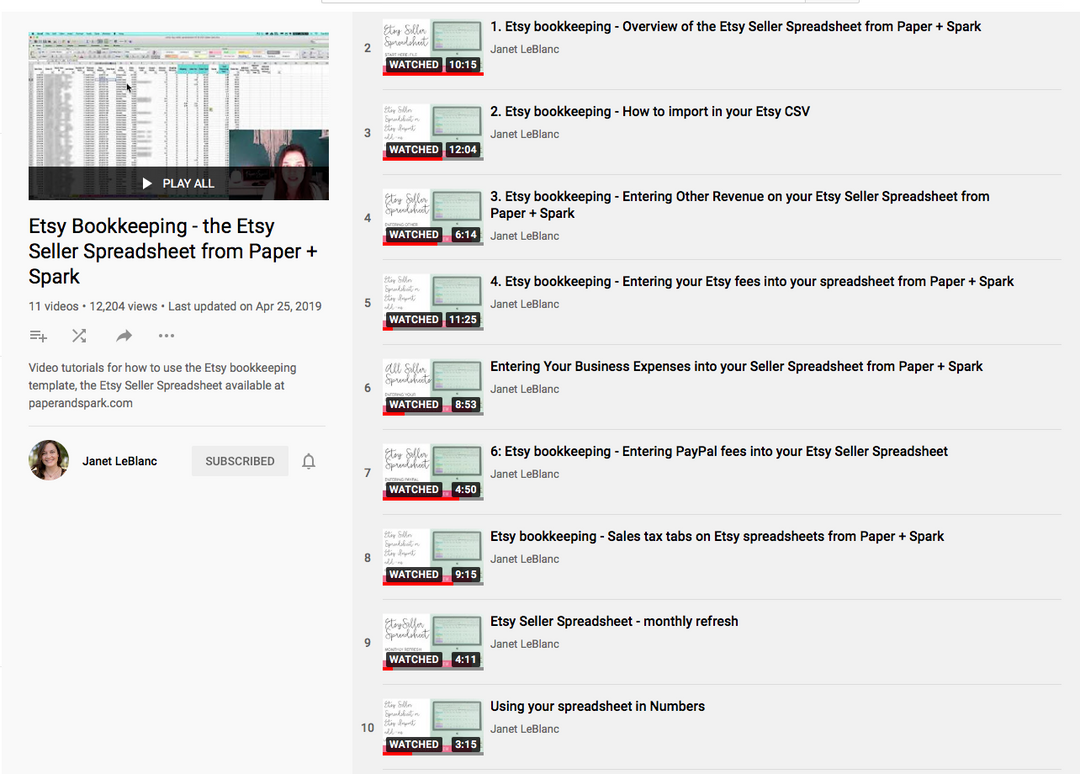The height and width of the screenshot is (774, 1080).
Task: Open video titled How to import Etsy CSV
Action: (x=649, y=112)
